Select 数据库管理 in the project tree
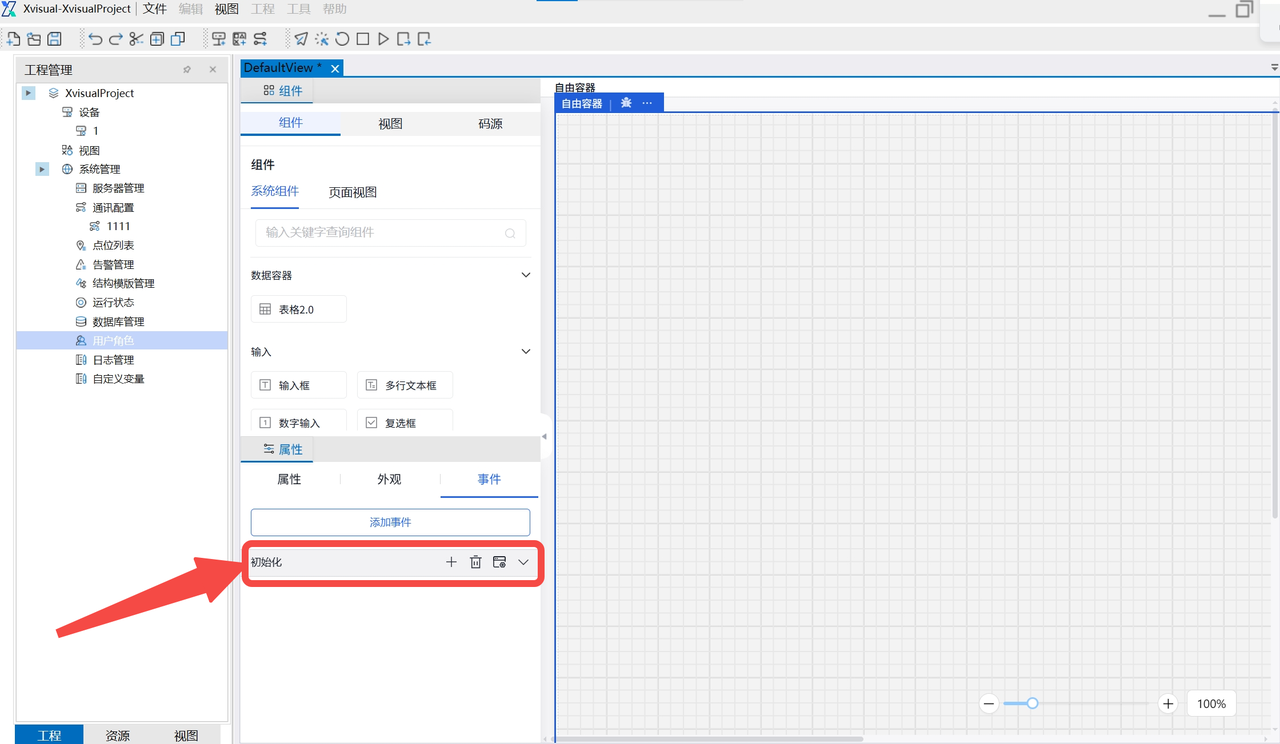Viewport: 1280px width, 744px height. 118,321
